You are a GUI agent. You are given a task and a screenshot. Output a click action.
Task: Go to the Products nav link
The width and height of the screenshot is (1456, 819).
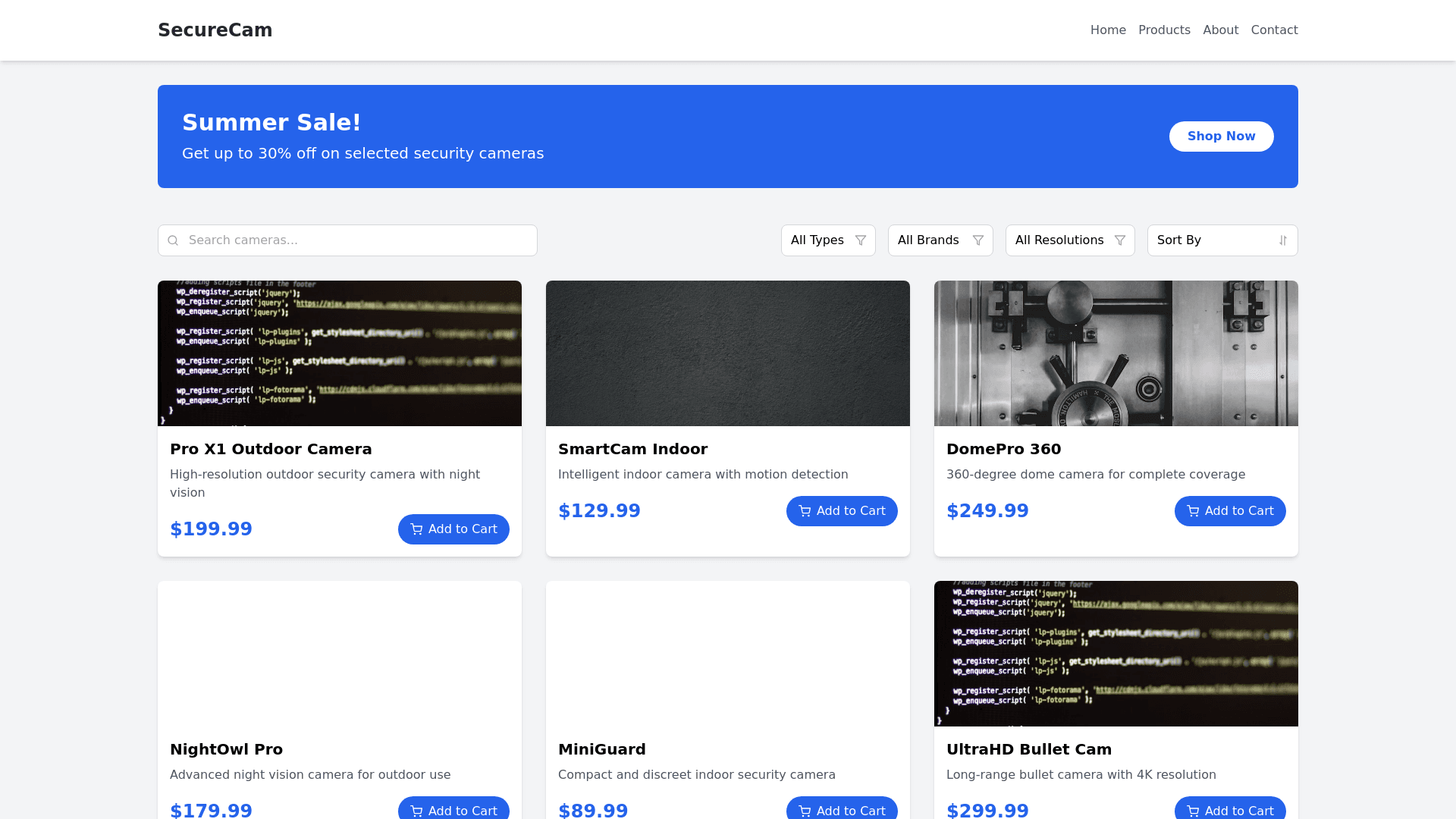1164,30
